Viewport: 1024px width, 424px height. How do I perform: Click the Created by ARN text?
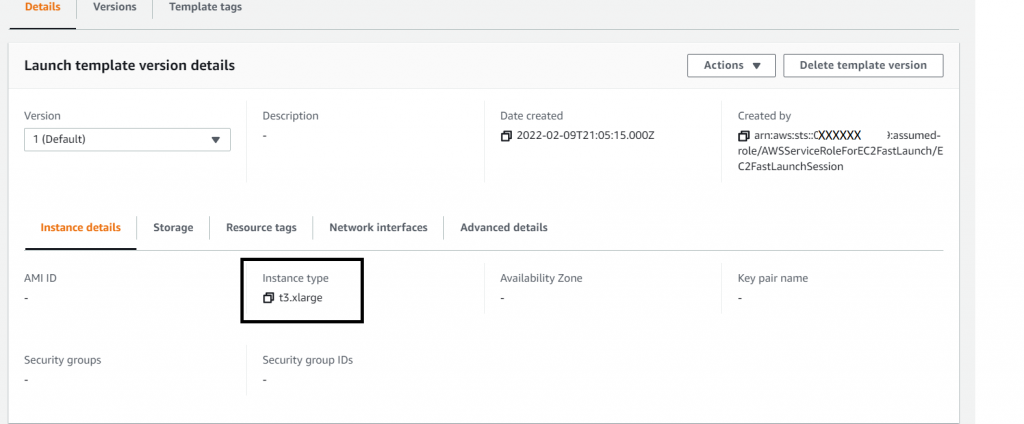click(x=839, y=151)
